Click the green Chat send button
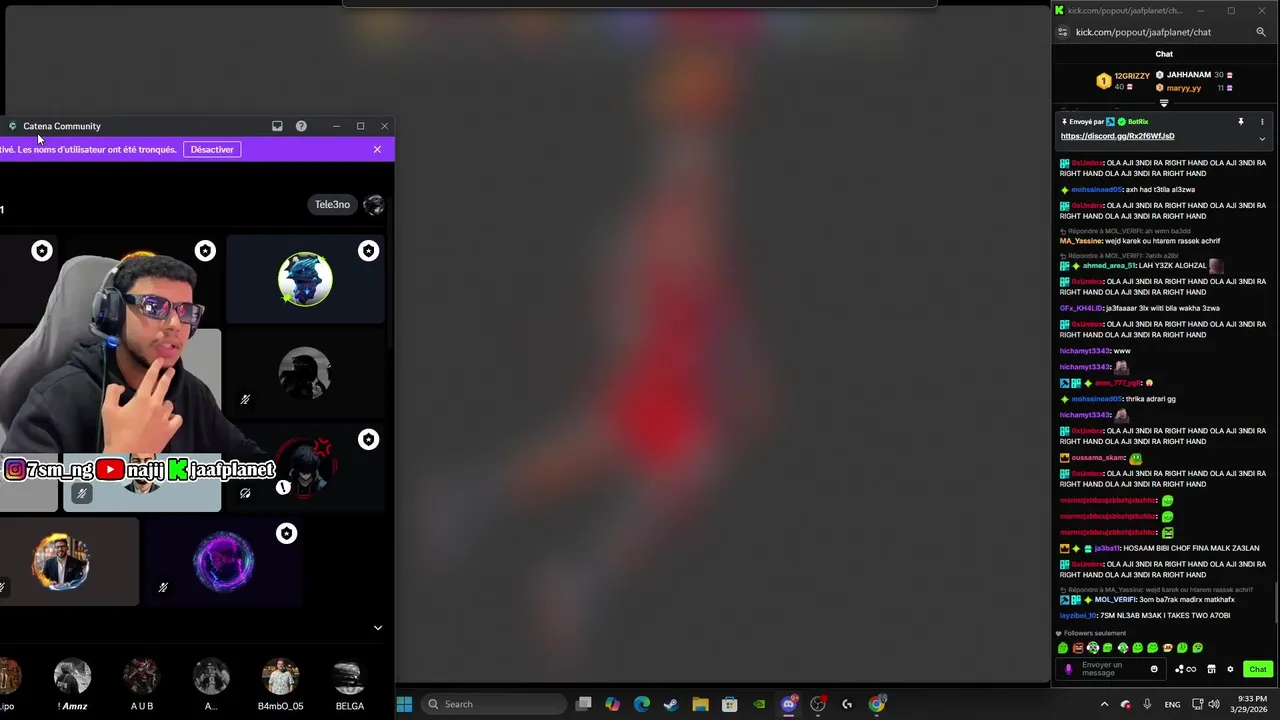Viewport: 1280px width, 720px height. 1258,670
